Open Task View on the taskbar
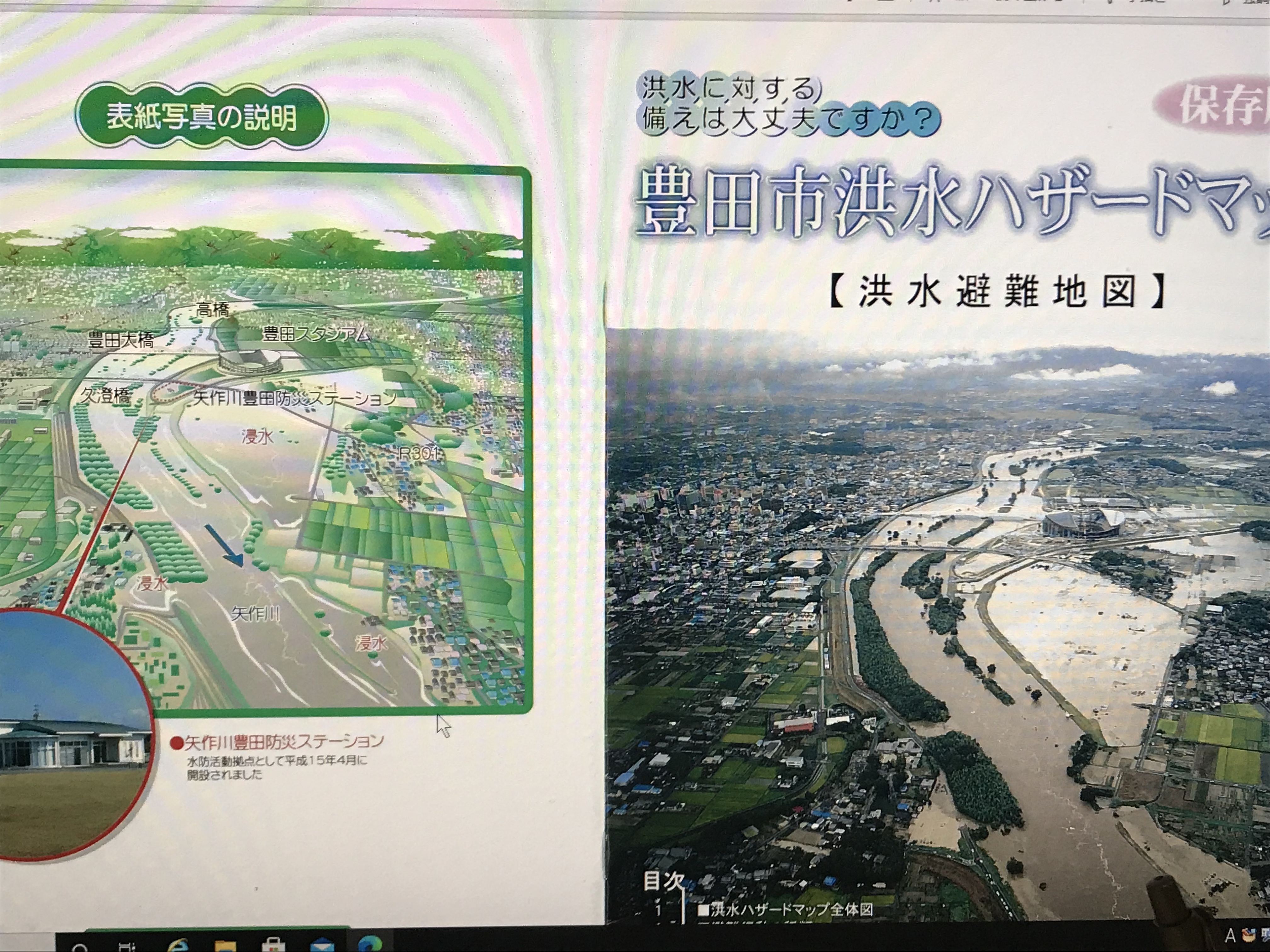The height and width of the screenshot is (952, 1270). (x=128, y=947)
